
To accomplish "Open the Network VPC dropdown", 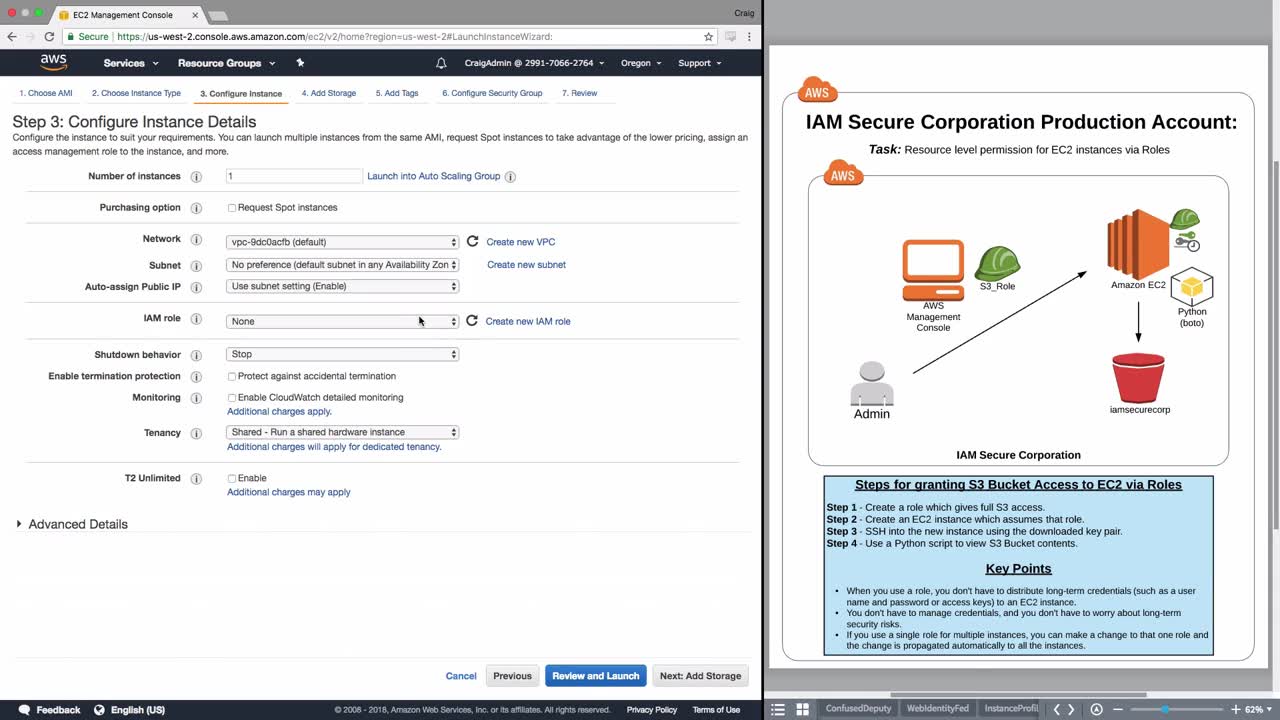I will coord(343,242).
